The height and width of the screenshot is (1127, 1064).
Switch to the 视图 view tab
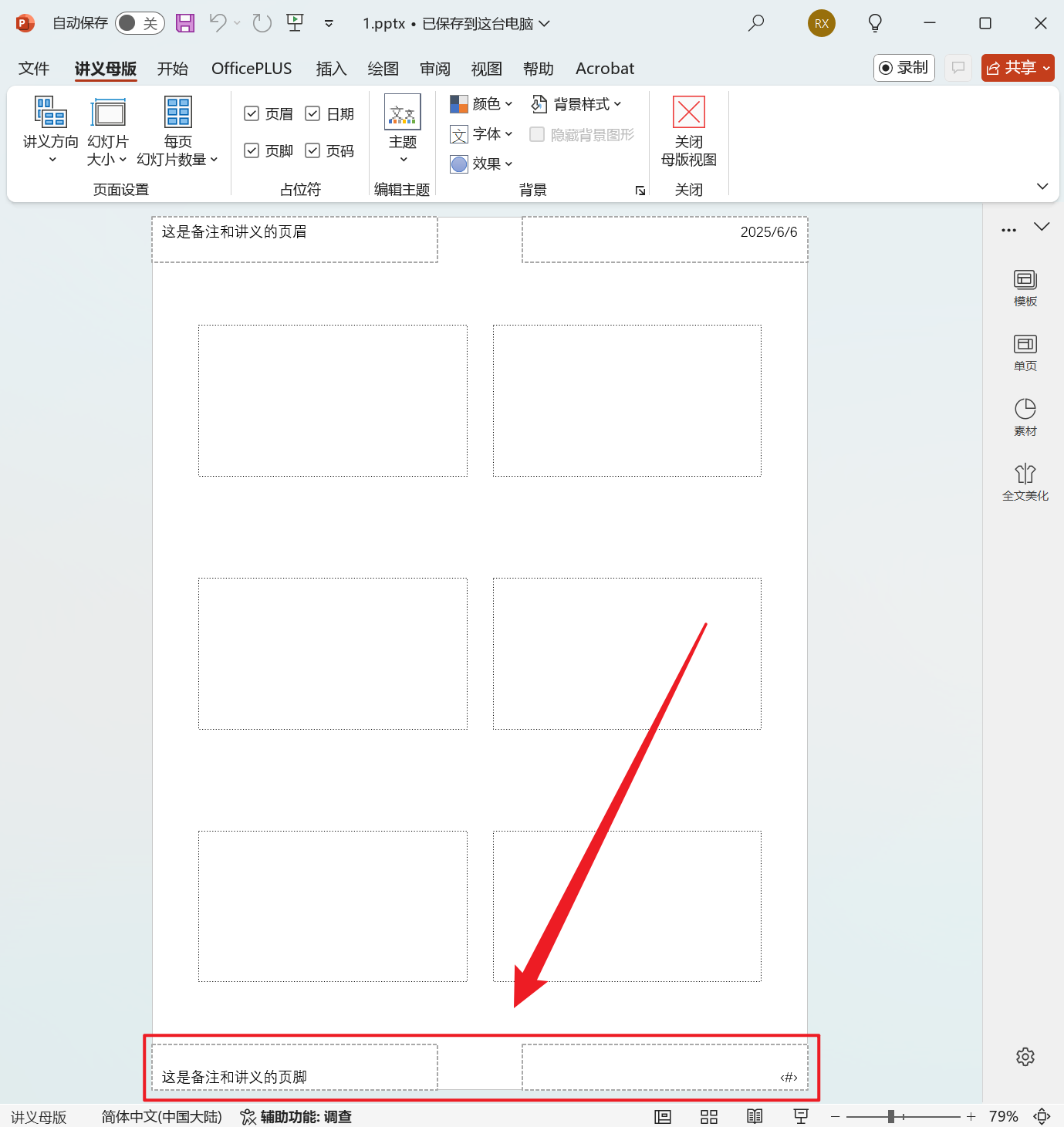coord(486,69)
